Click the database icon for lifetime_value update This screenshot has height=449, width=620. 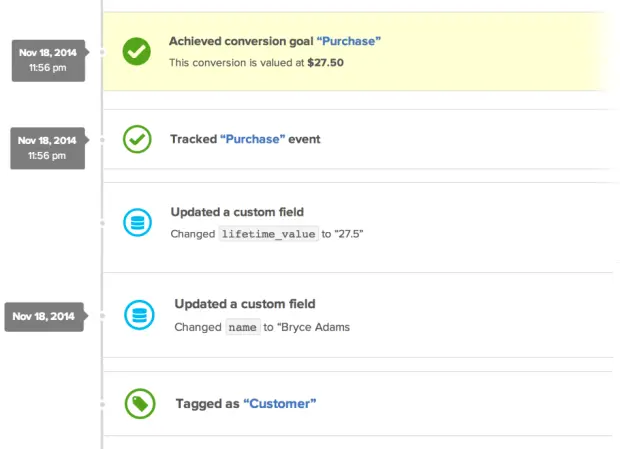(136, 222)
